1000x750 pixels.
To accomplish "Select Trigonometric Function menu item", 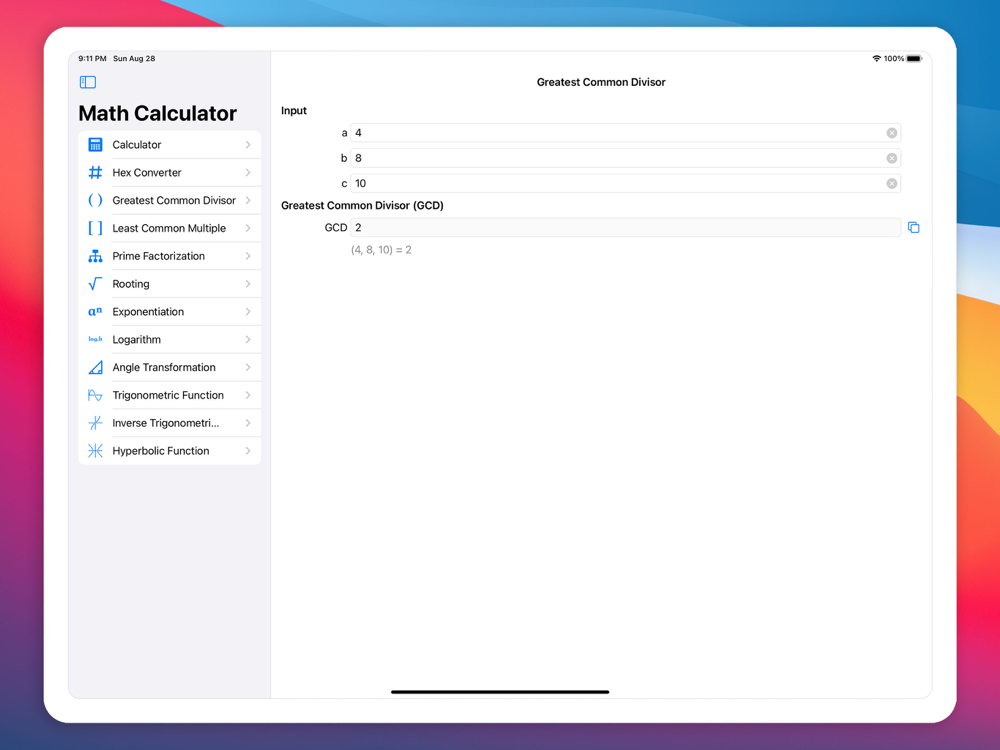I will 170,395.
